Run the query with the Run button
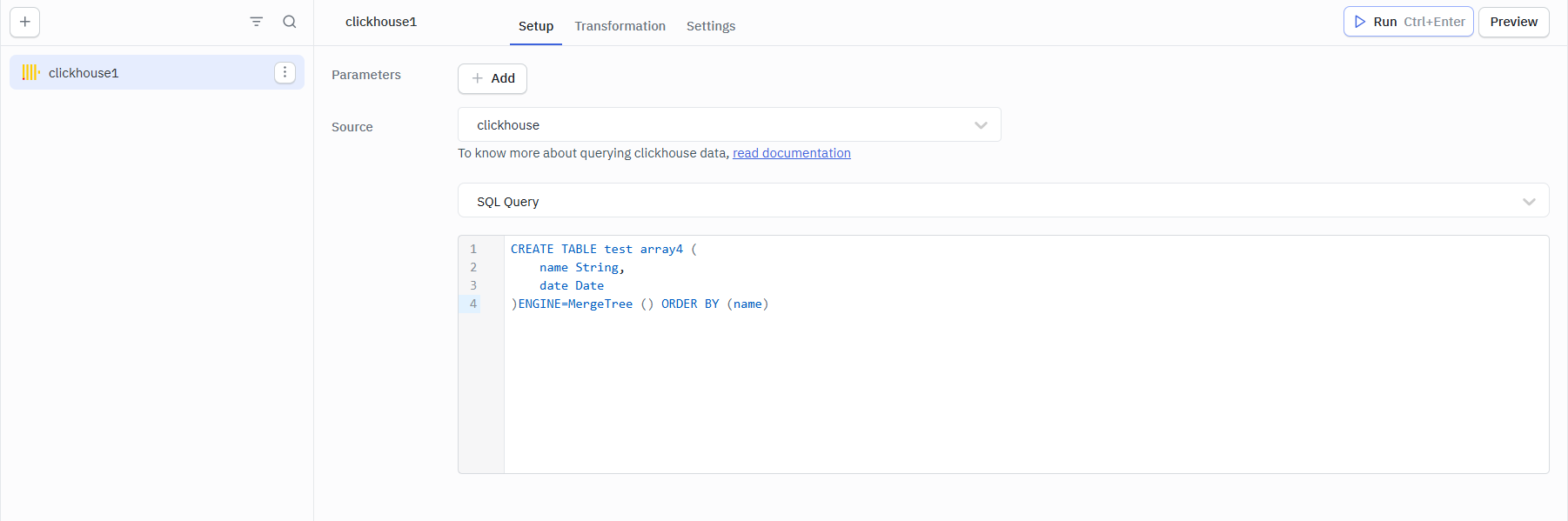The height and width of the screenshot is (521, 1568). (x=1409, y=22)
